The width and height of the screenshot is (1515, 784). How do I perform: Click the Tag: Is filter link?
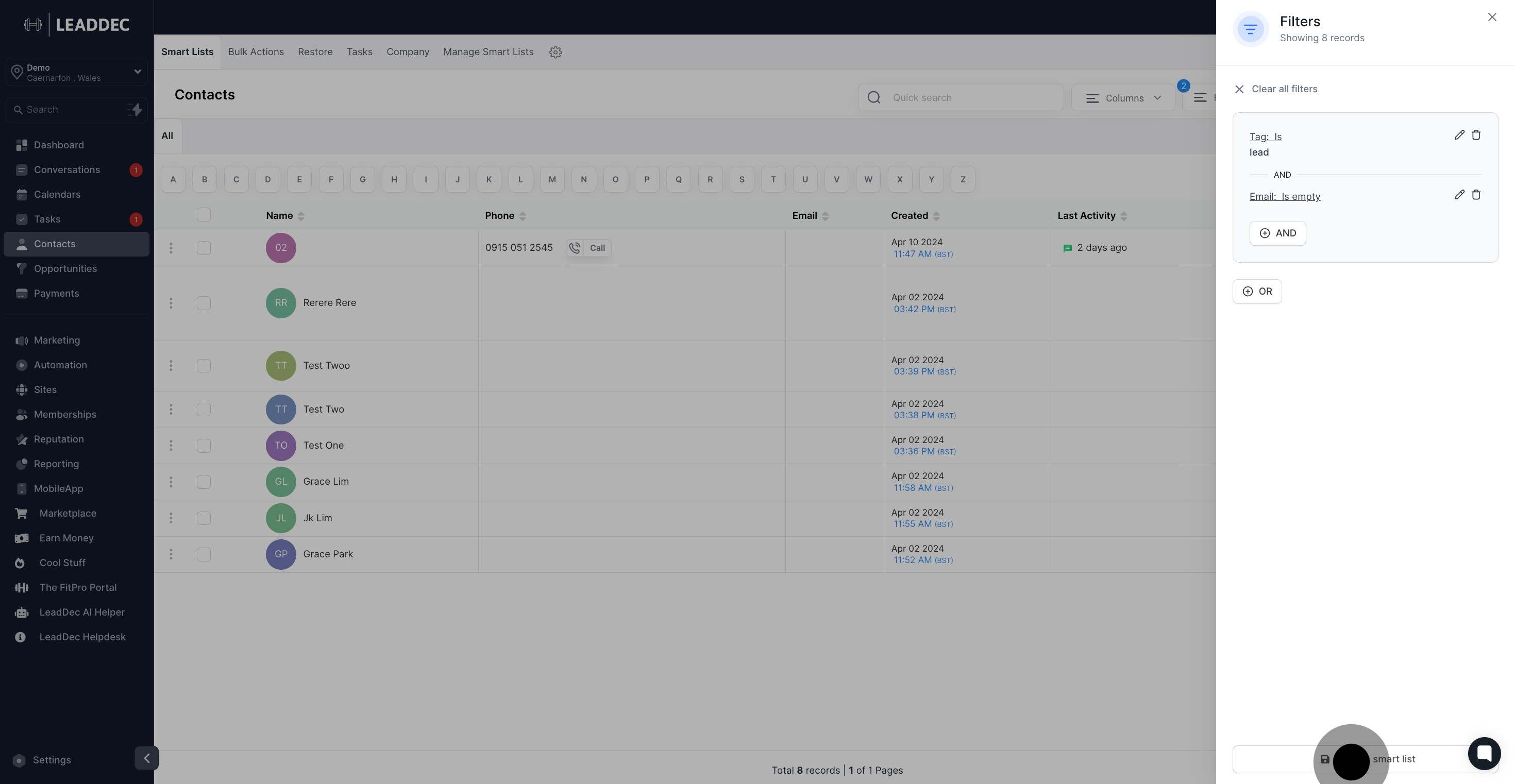1265,137
